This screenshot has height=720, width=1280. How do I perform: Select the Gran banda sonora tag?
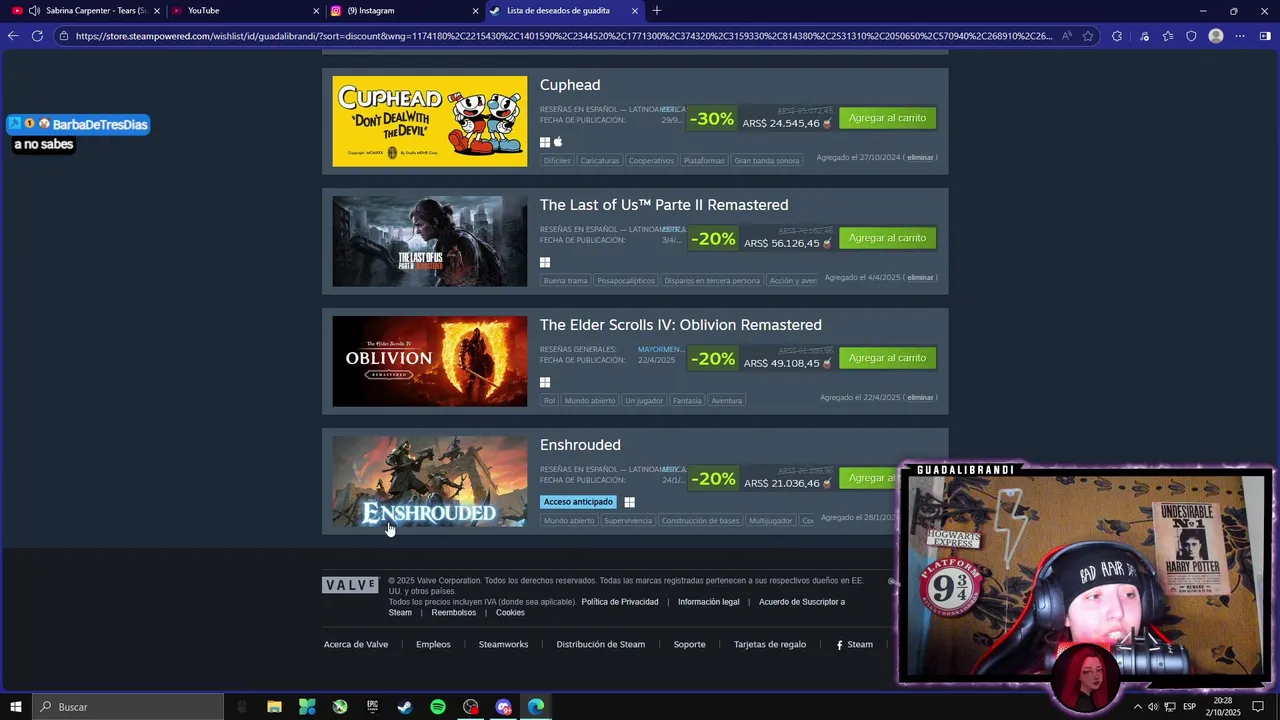pos(767,161)
